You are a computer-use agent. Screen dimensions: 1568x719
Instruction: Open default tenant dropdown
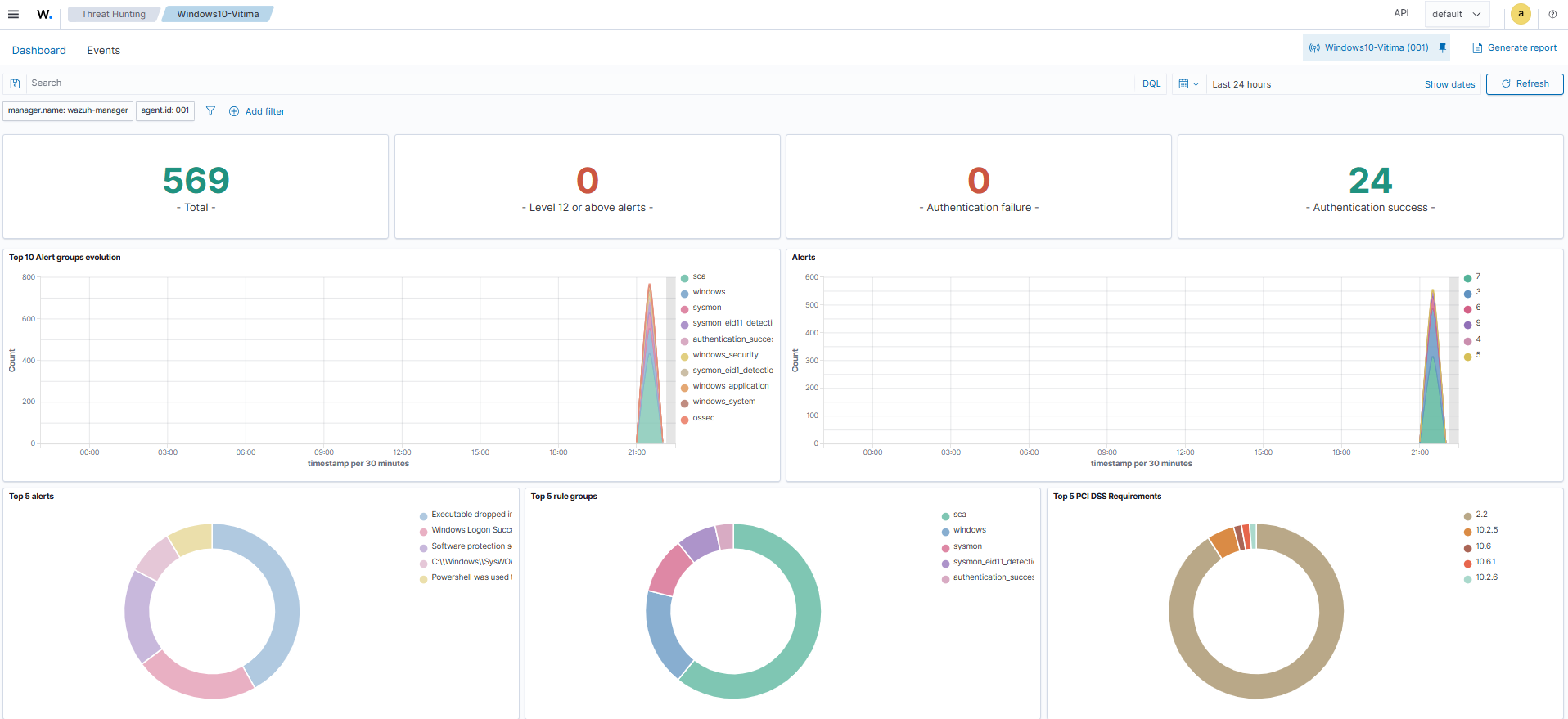click(1457, 14)
